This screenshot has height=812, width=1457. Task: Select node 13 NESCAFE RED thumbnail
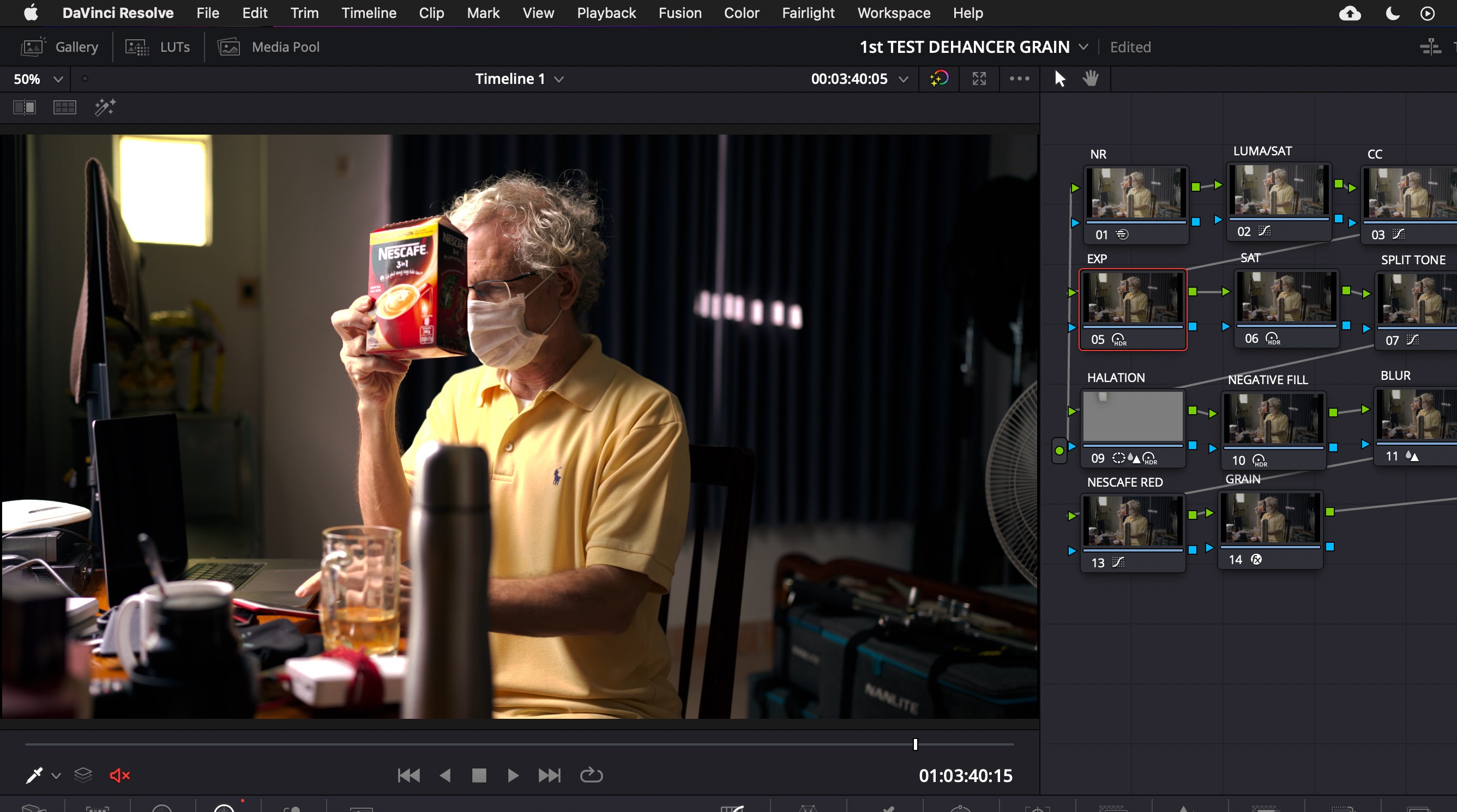click(1133, 520)
